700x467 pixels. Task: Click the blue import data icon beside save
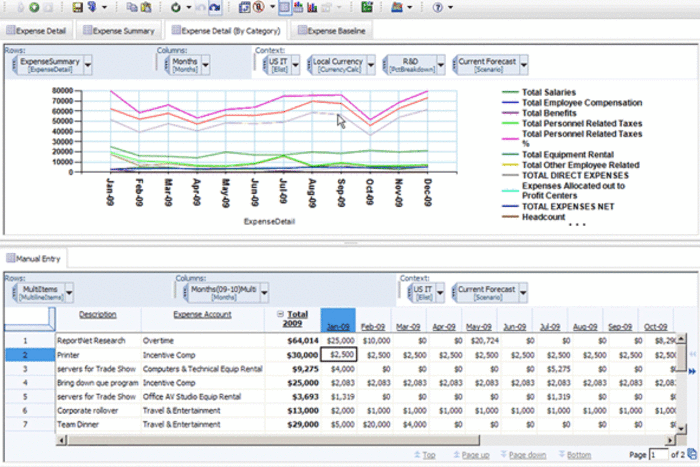92,7
